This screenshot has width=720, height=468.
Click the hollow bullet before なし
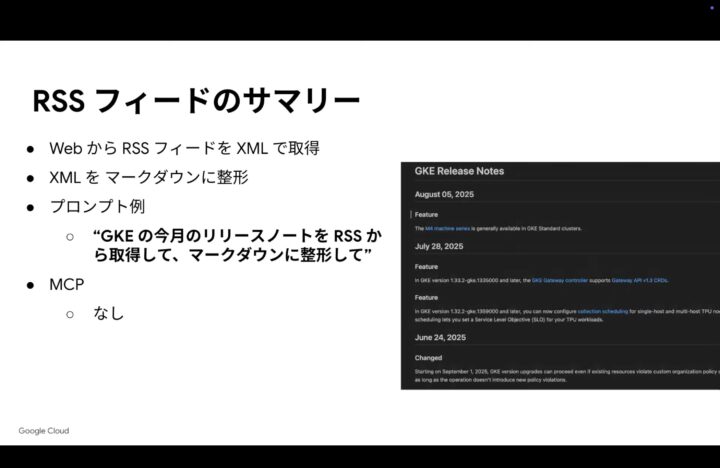[70, 314]
